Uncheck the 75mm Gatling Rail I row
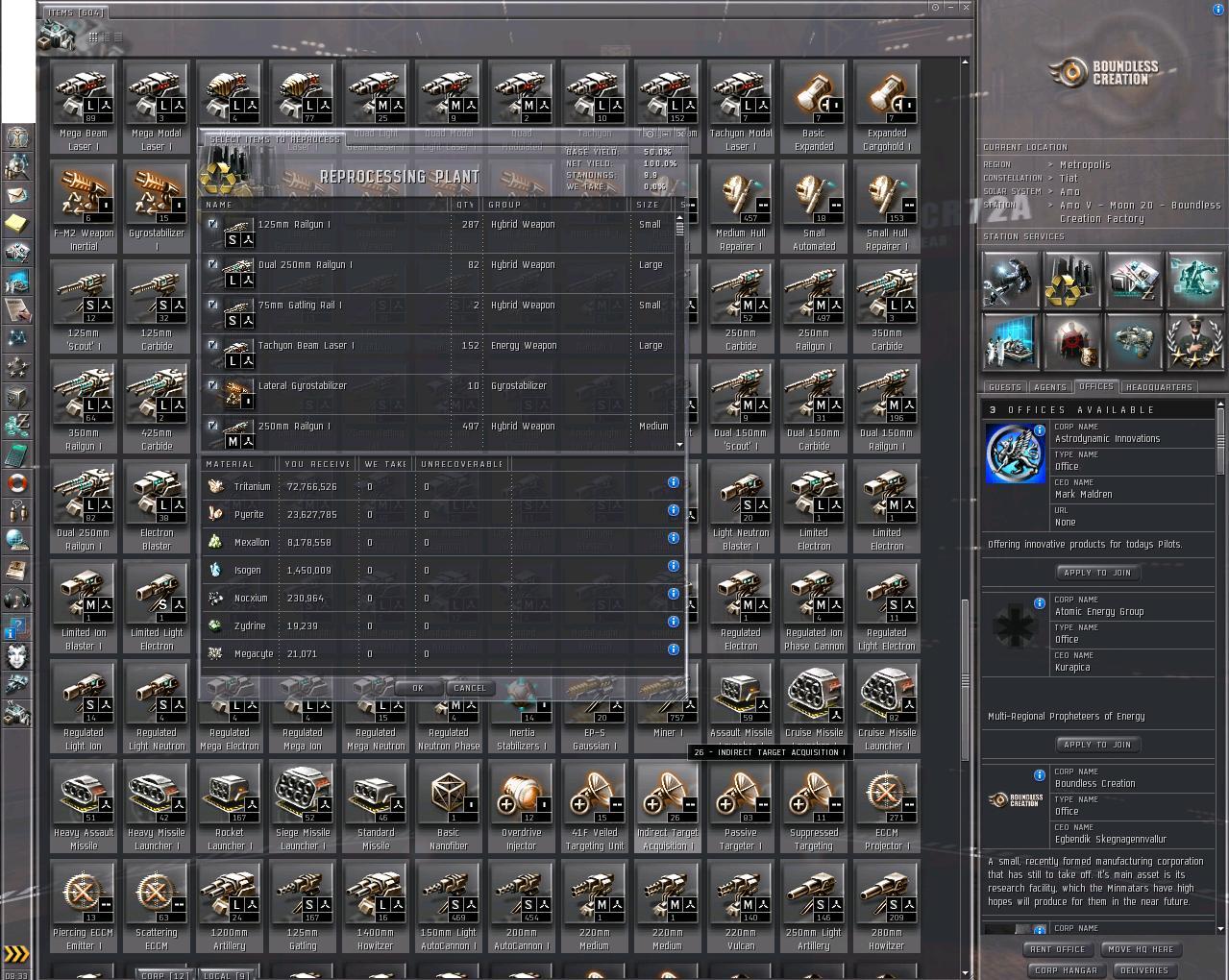 point(212,305)
